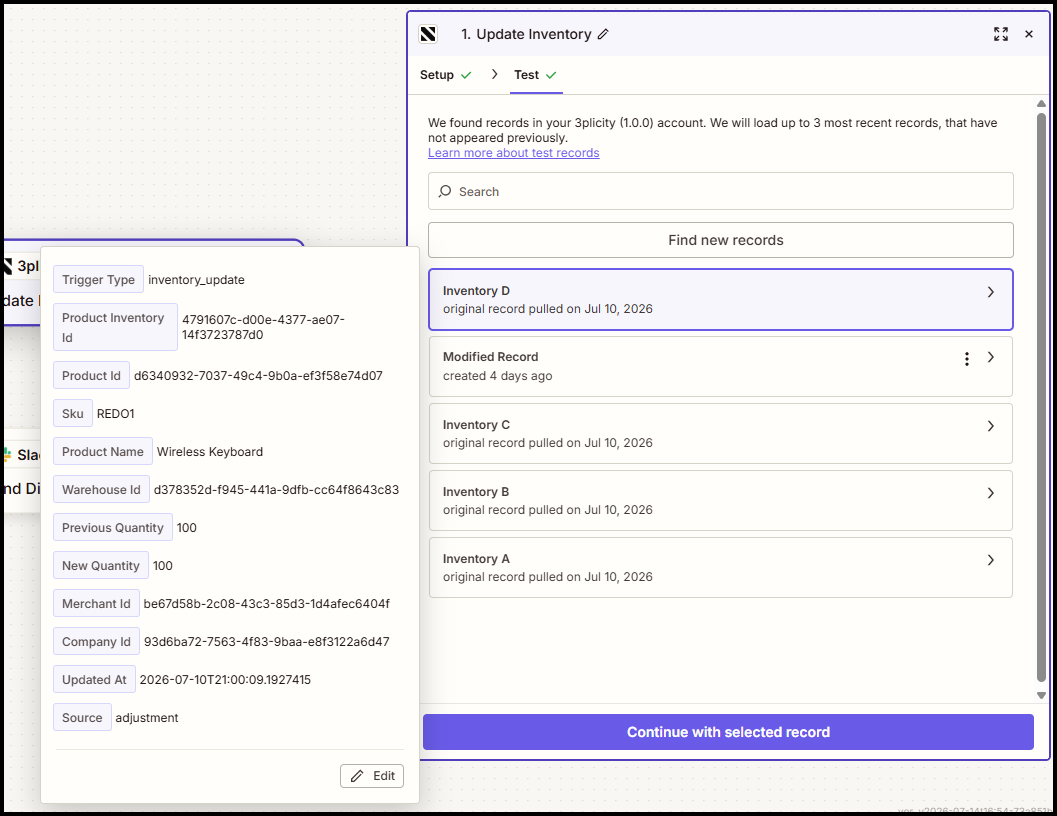Open Modified Record three-dot menu

[x=967, y=359]
